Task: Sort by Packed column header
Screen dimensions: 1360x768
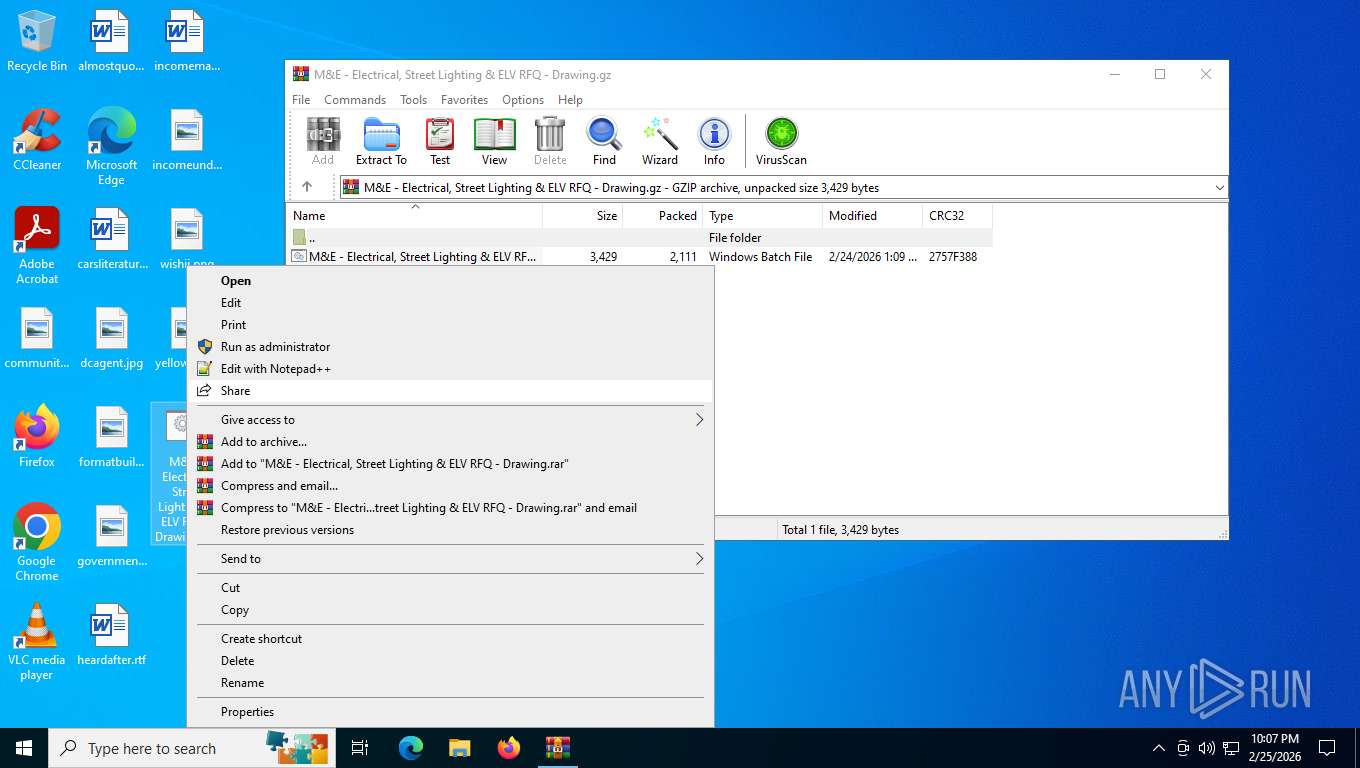Action: (x=662, y=216)
